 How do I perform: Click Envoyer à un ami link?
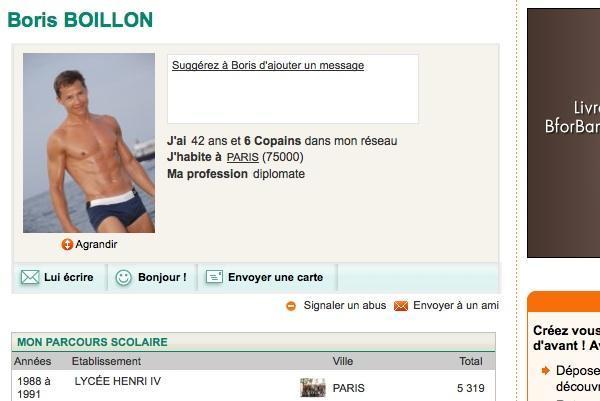pos(456,305)
